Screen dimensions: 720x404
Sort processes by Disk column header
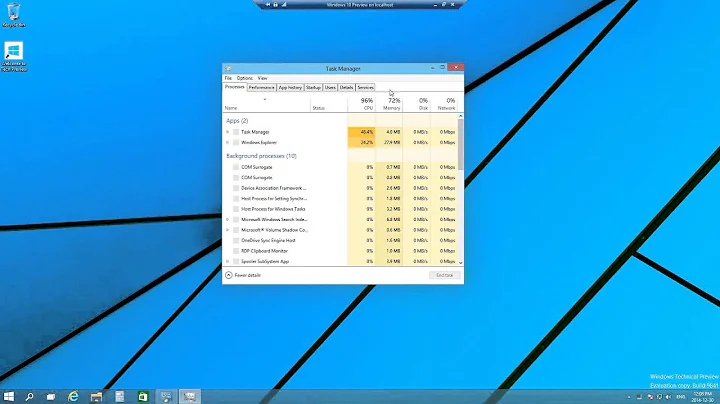[416, 104]
